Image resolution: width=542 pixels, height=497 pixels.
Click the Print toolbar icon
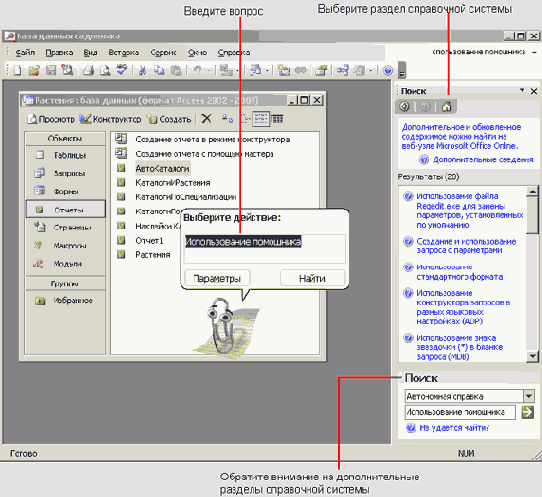(x=88, y=71)
